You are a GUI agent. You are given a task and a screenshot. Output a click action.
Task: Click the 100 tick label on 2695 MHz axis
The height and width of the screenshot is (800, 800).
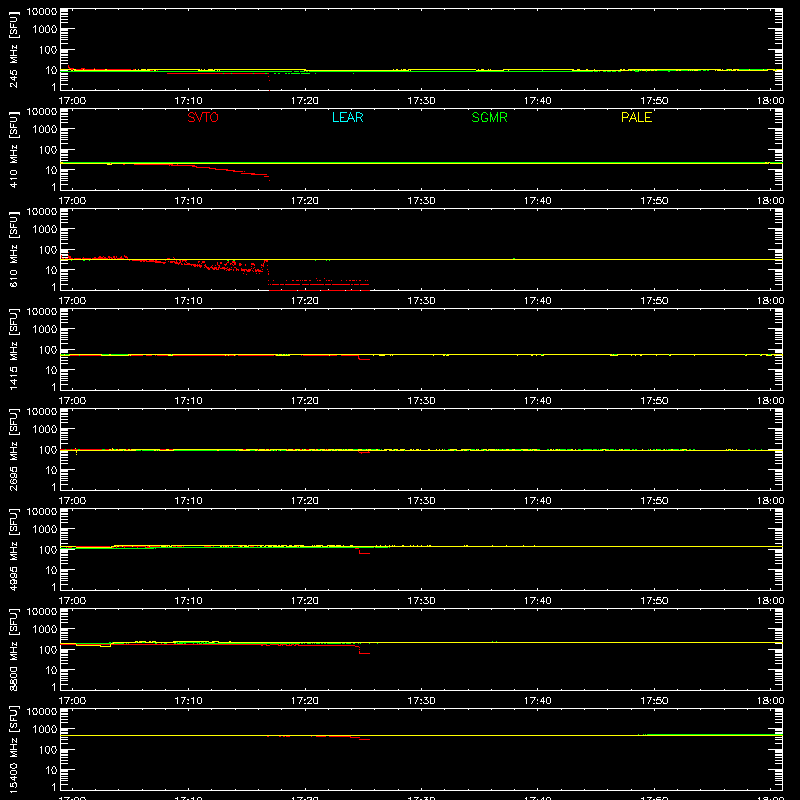[x=48, y=450]
